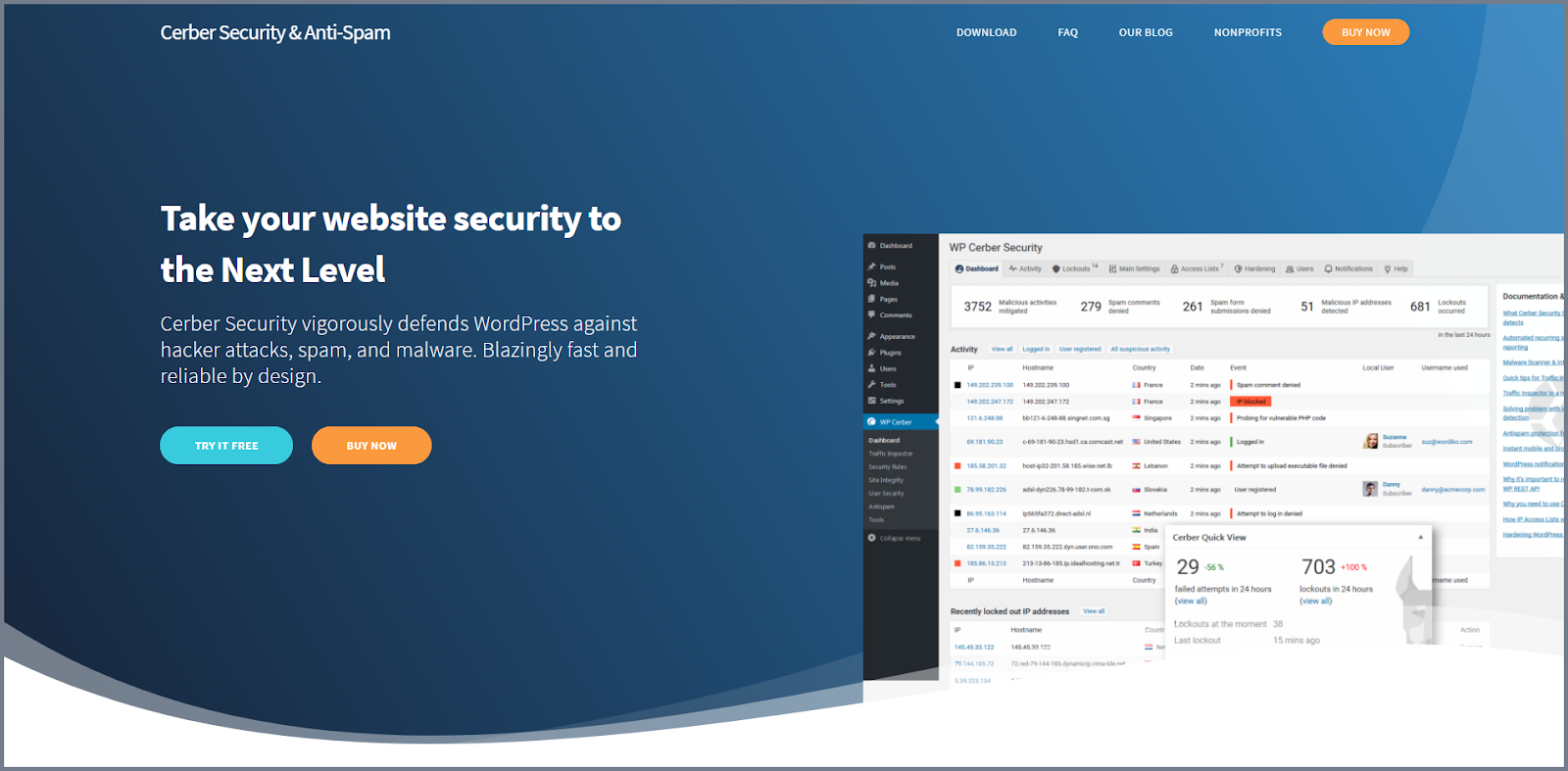This screenshot has height=771, width=1568.
Task: Open Traffic Inspector submenu item
Action: (890, 454)
